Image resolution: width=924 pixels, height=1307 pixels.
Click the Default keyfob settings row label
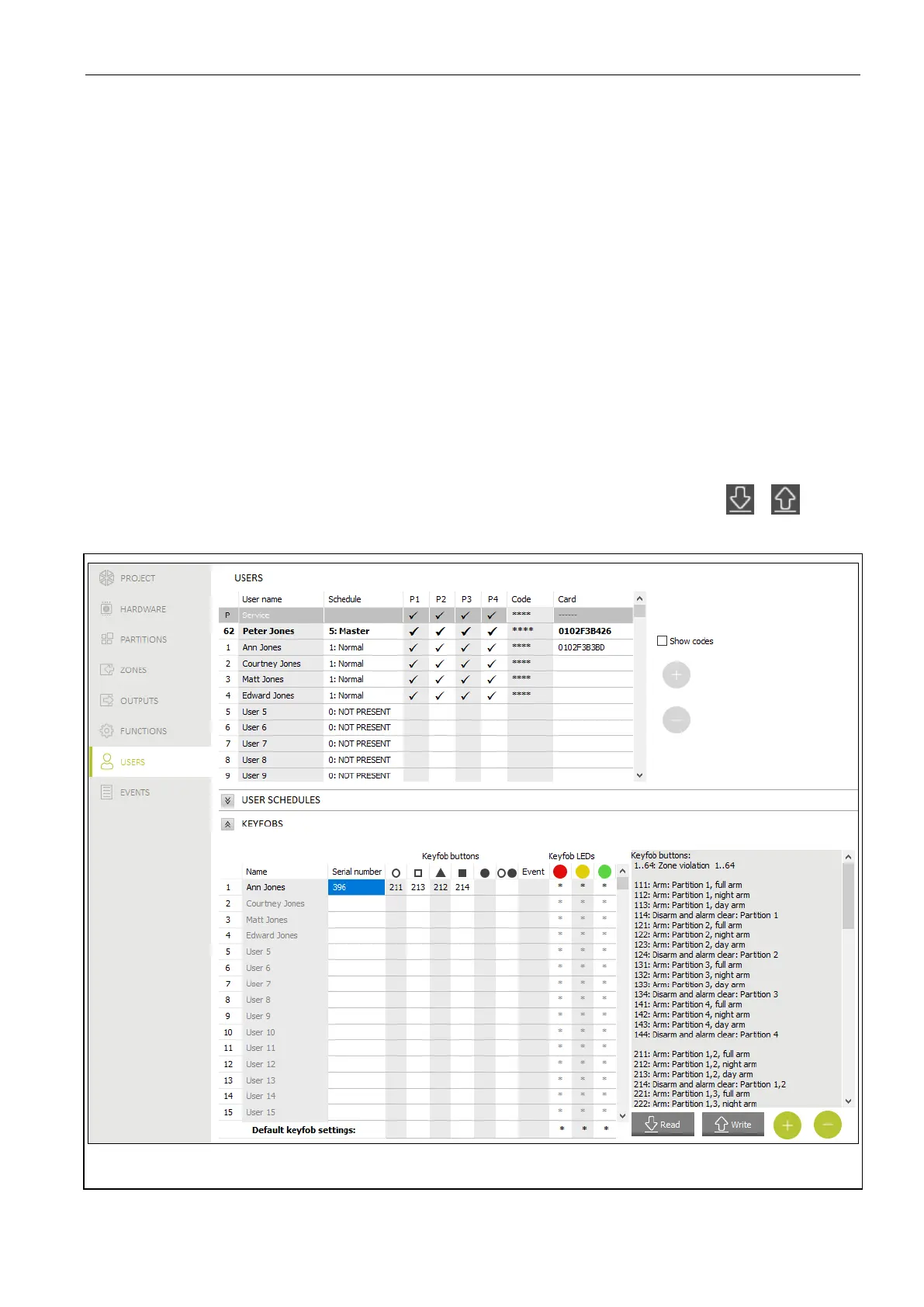point(304,1130)
